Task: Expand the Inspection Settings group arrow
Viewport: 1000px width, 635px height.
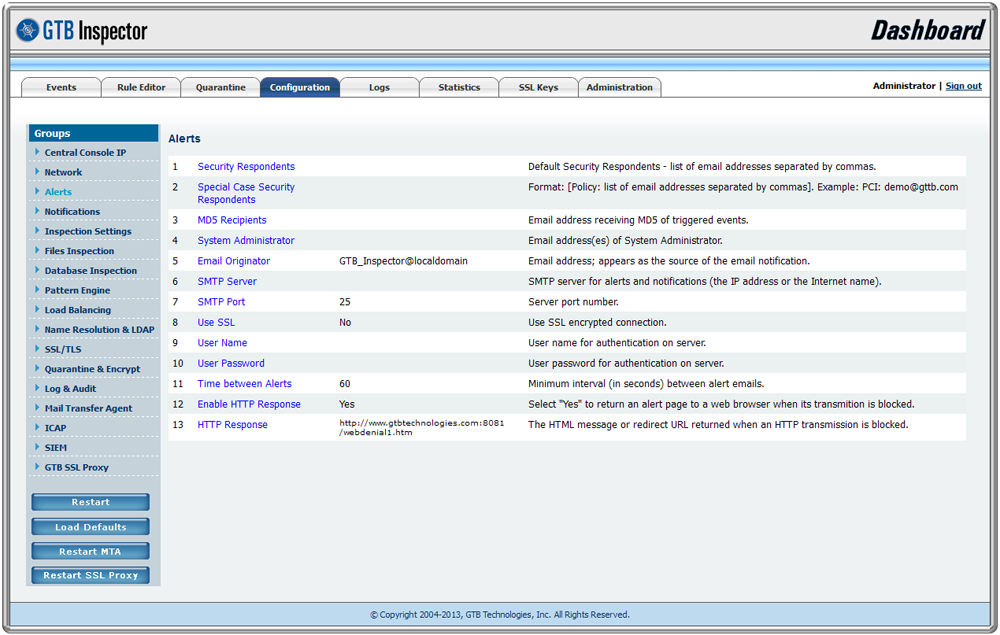Action: pyautogui.click(x=37, y=231)
